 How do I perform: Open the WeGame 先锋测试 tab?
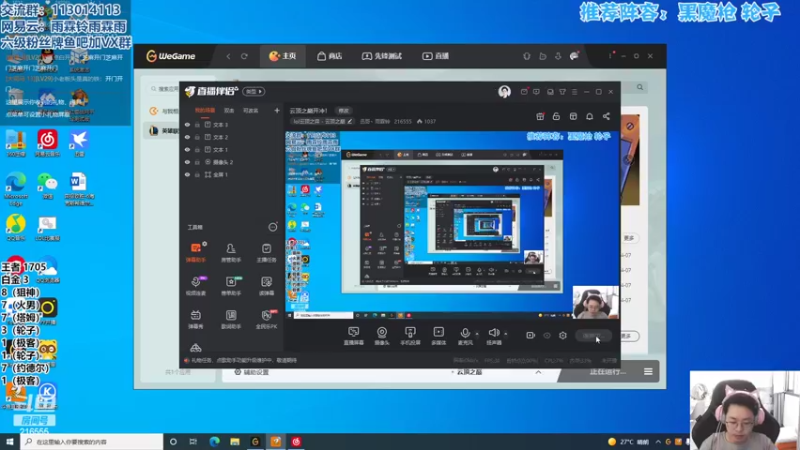click(x=382, y=56)
